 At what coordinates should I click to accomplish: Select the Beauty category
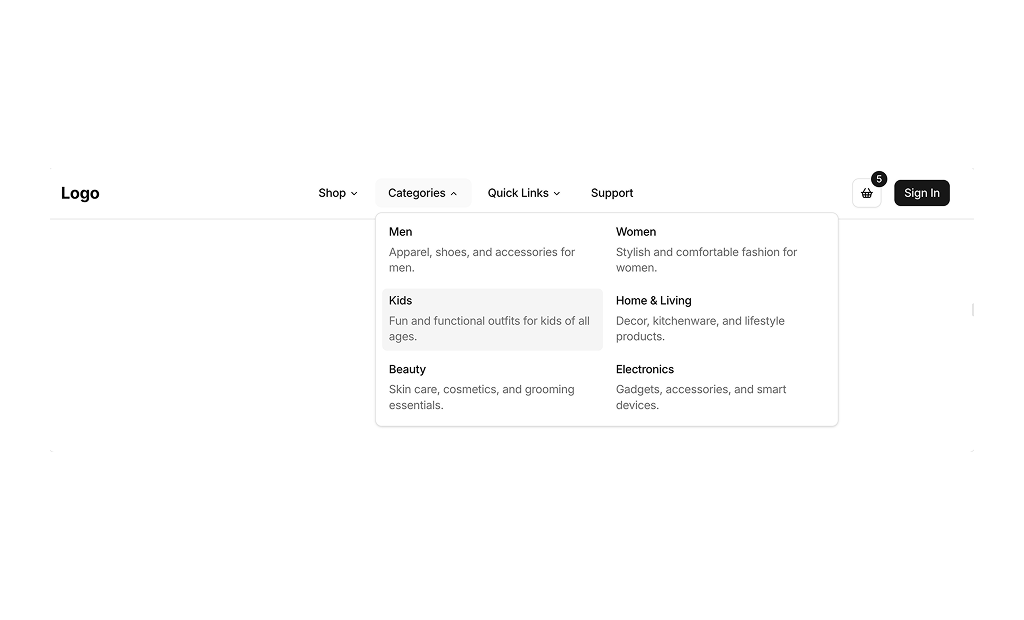click(407, 369)
